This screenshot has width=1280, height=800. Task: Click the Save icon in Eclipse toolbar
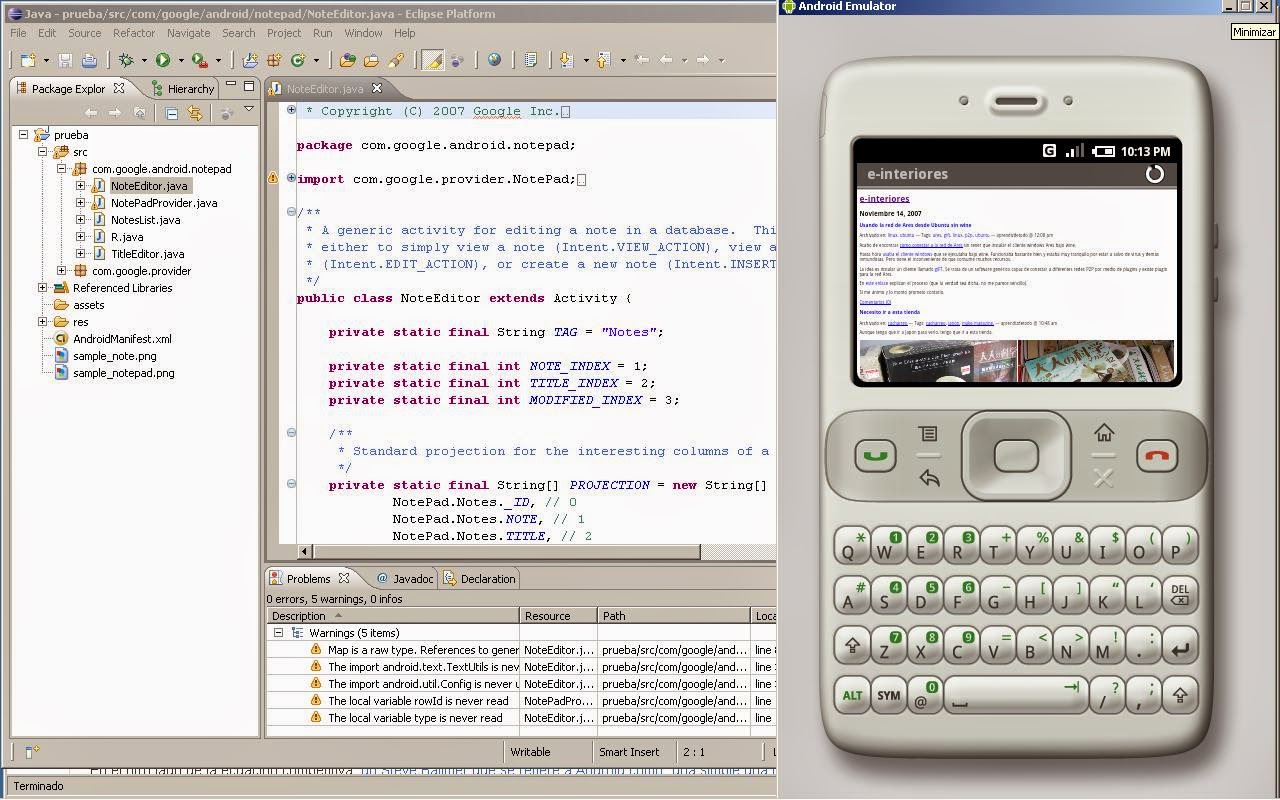tap(65, 60)
